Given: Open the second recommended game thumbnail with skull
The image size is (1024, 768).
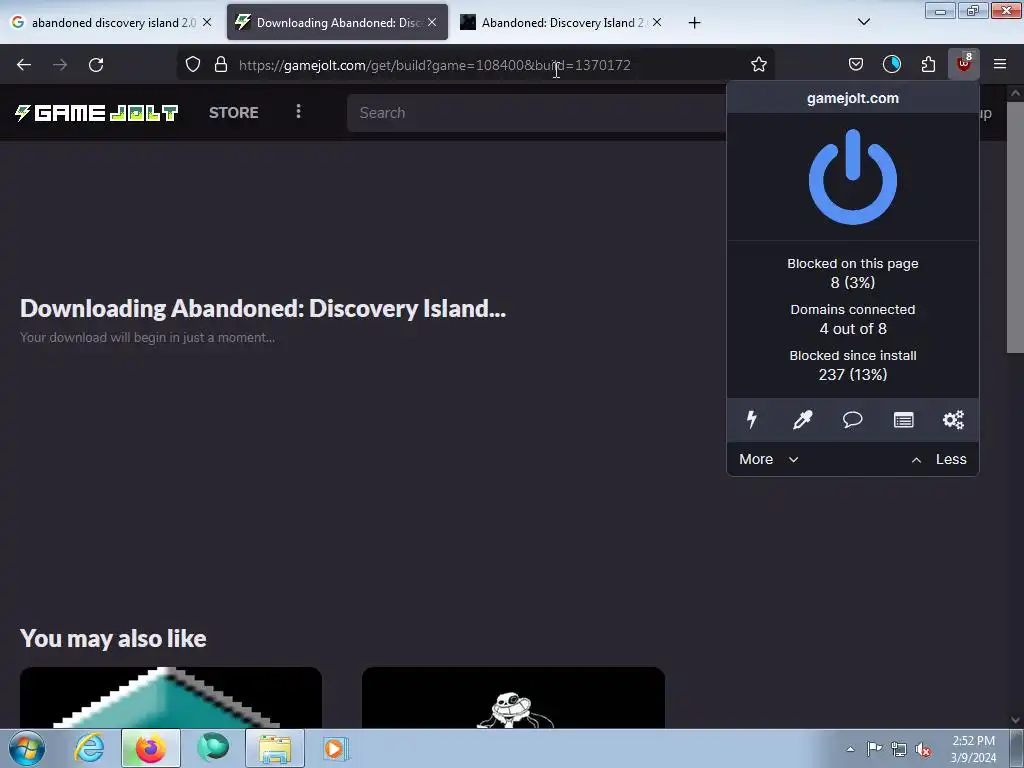Looking at the screenshot, I should pos(513,697).
